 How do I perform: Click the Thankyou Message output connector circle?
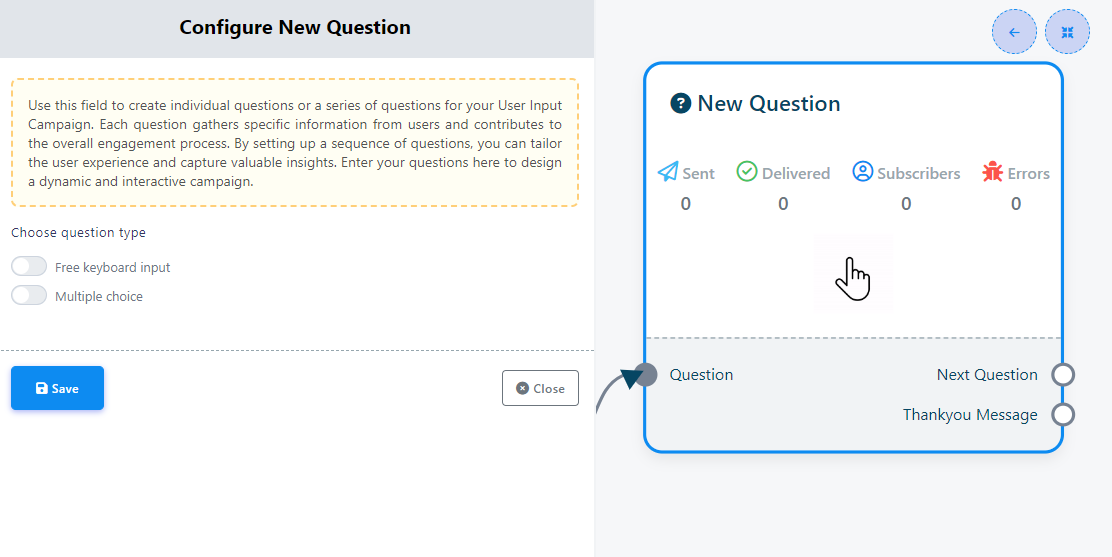click(1064, 414)
